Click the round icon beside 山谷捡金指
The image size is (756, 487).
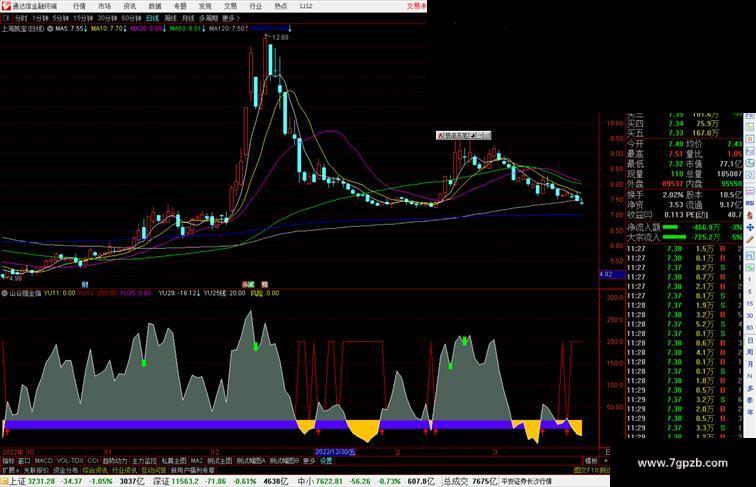(4, 293)
